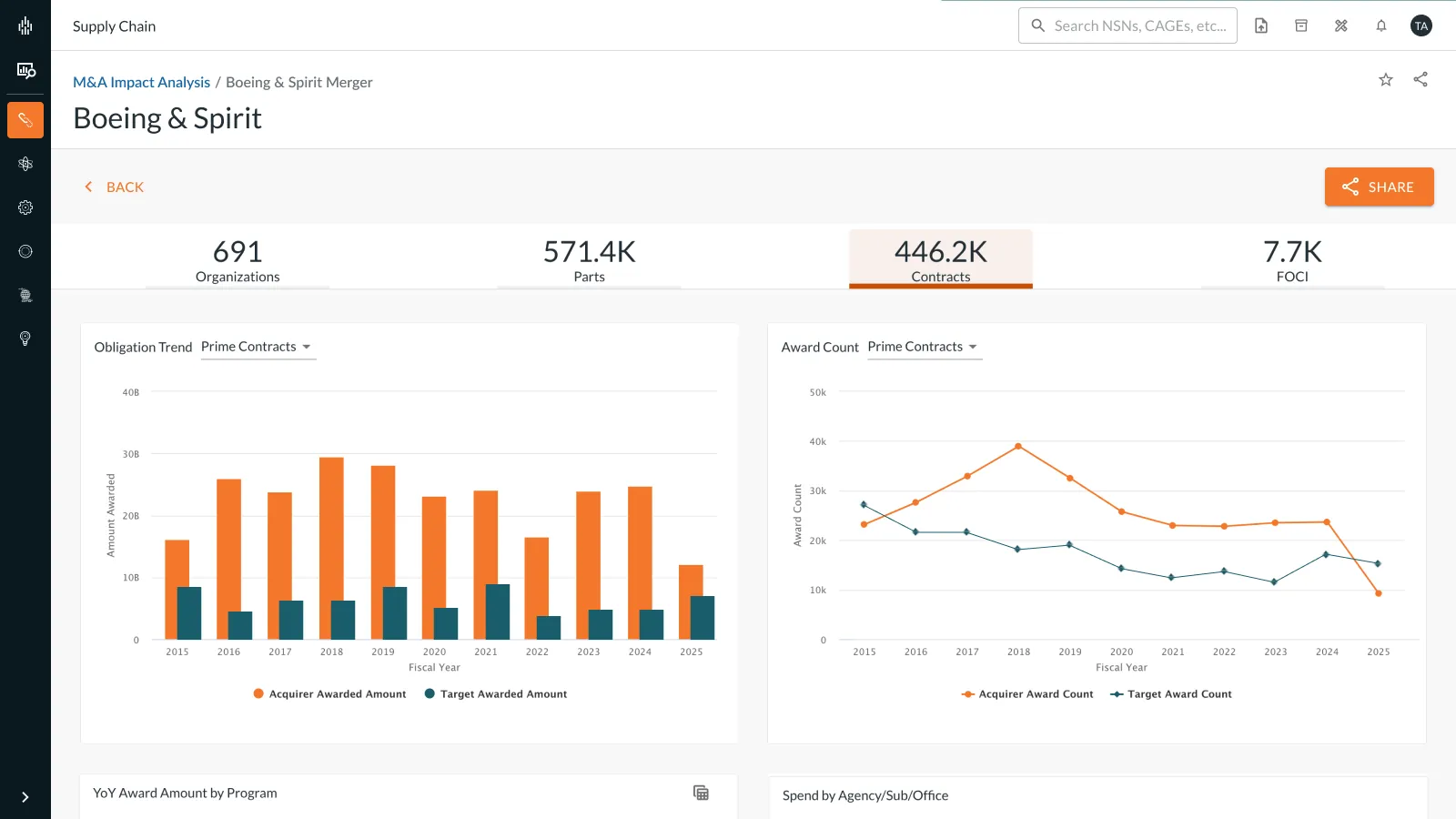Follow the M&A Impact Analysis breadcrumb link
The width and height of the screenshot is (1456, 819).
(x=141, y=82)
